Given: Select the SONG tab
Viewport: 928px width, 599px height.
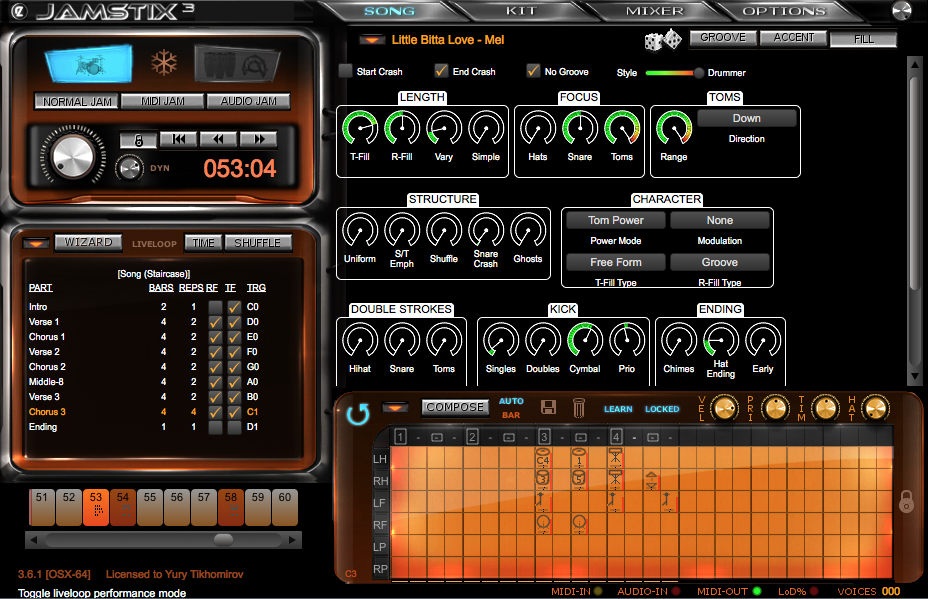Looking at the screenshot, I should click(389, 11).
